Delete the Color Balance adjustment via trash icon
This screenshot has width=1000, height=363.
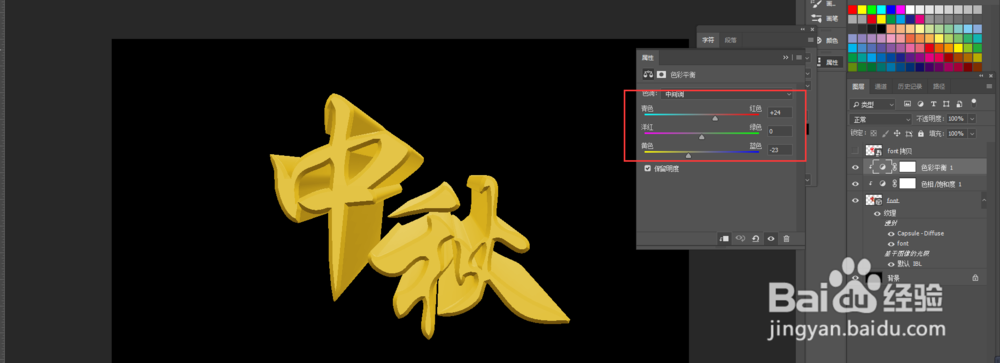tap(786, 239)
